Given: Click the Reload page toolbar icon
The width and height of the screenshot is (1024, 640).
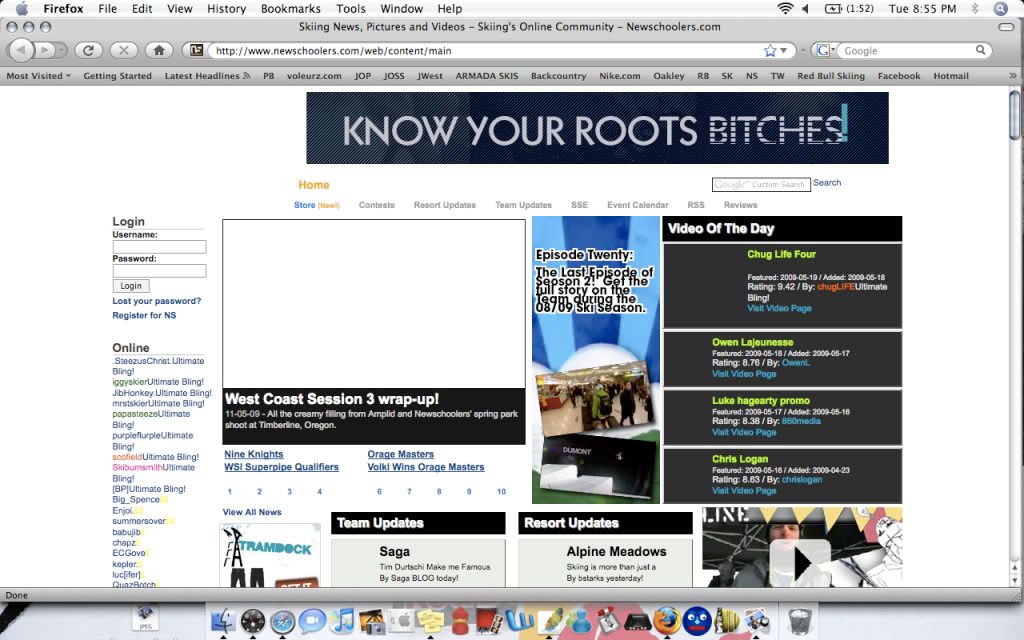Looking at the screenshot, I should (x=88, y=49).
